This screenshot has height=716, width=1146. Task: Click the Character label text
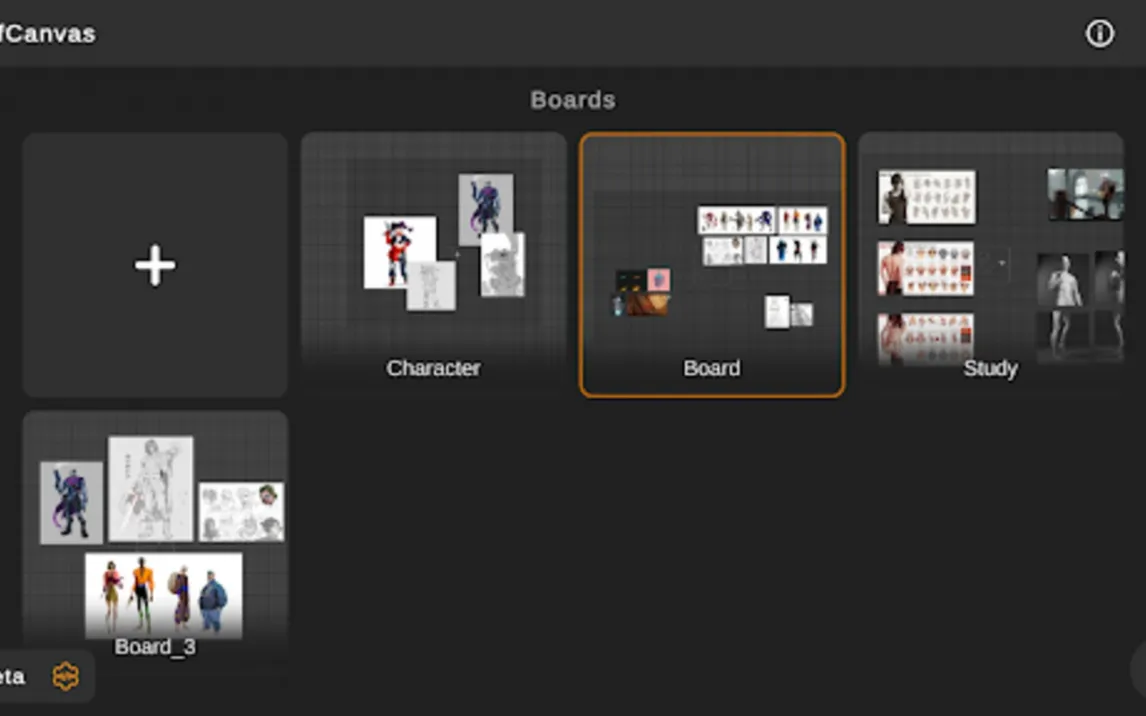pos(433,368)
